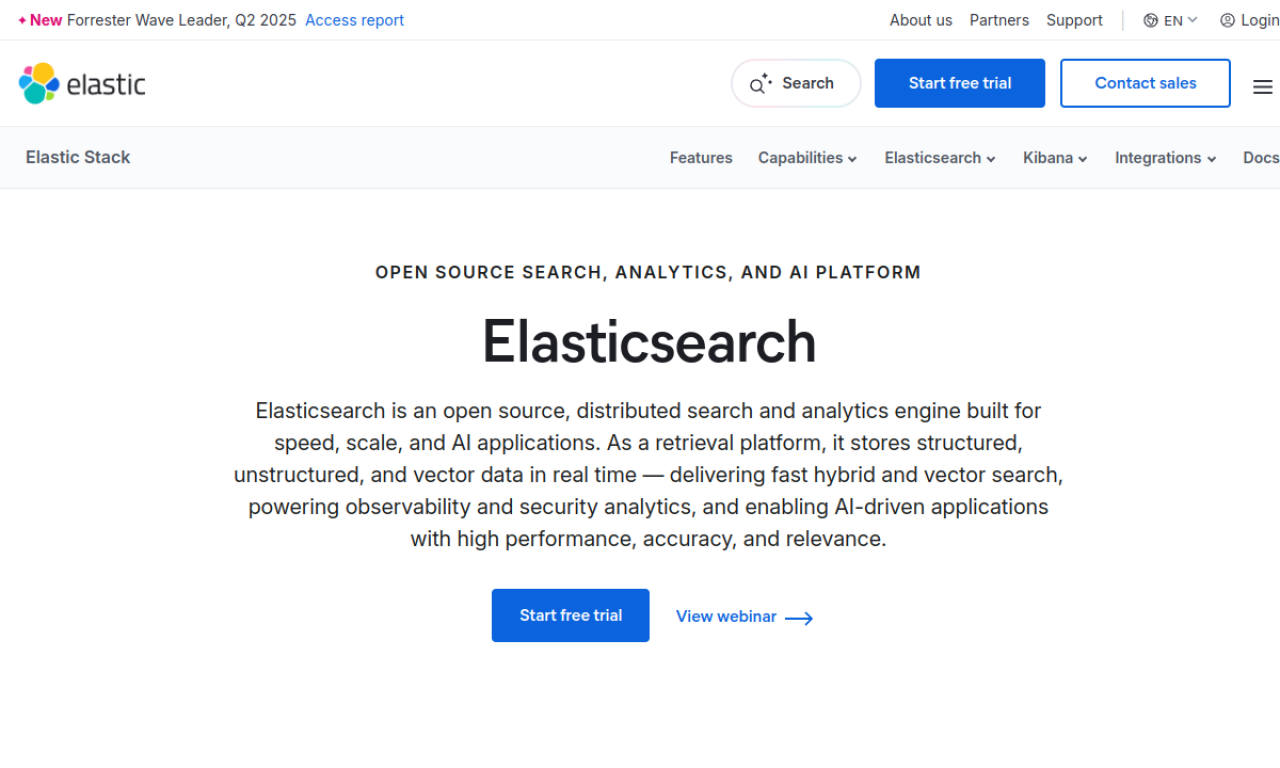Expand the Elasticsearch dropdown
The width and height of the screenshot is (1280, 768).
click(938, 157)
